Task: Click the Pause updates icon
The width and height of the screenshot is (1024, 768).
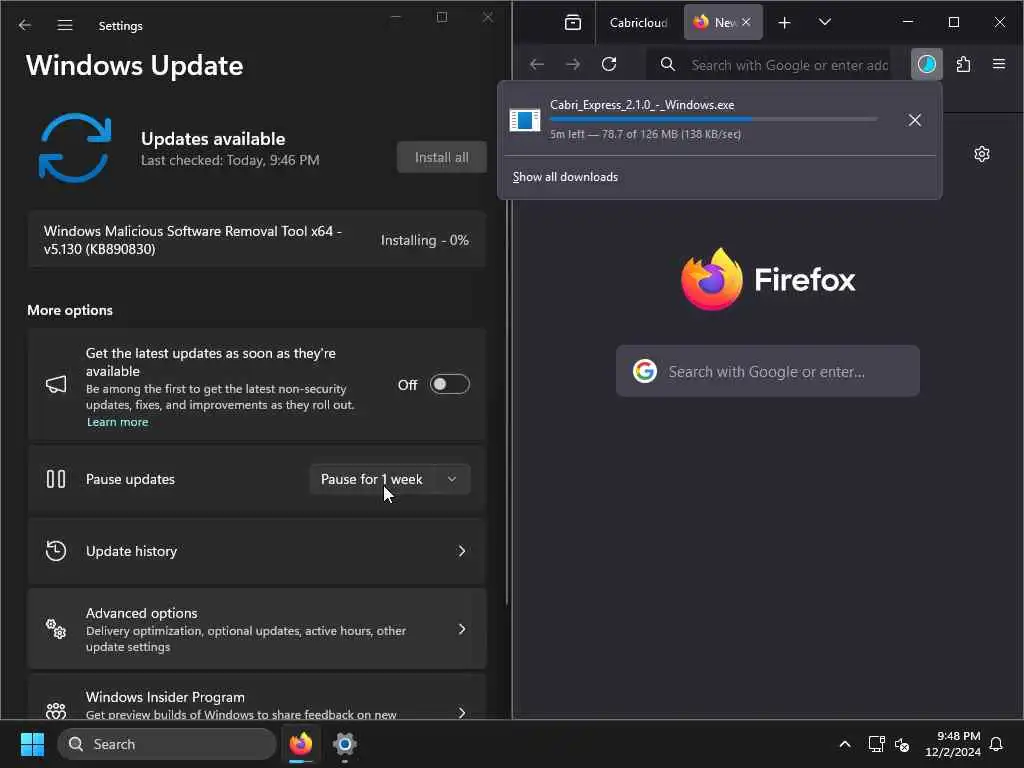Action: pyautogui.click(x=56, y=479)
